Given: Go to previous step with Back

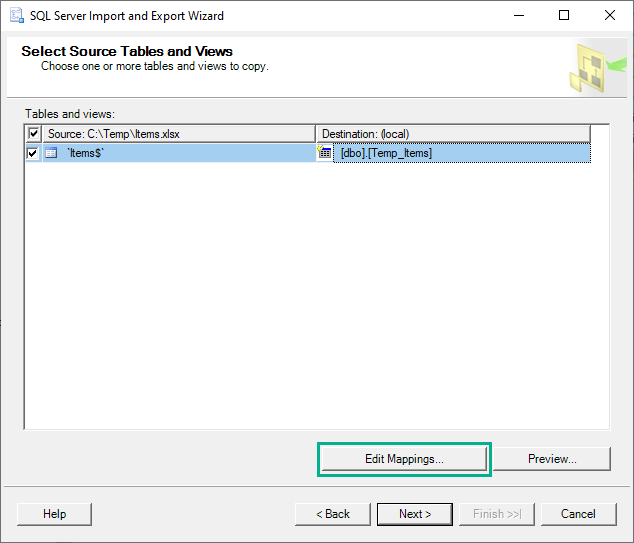Looking at the screenshot, I should (333, 514).
